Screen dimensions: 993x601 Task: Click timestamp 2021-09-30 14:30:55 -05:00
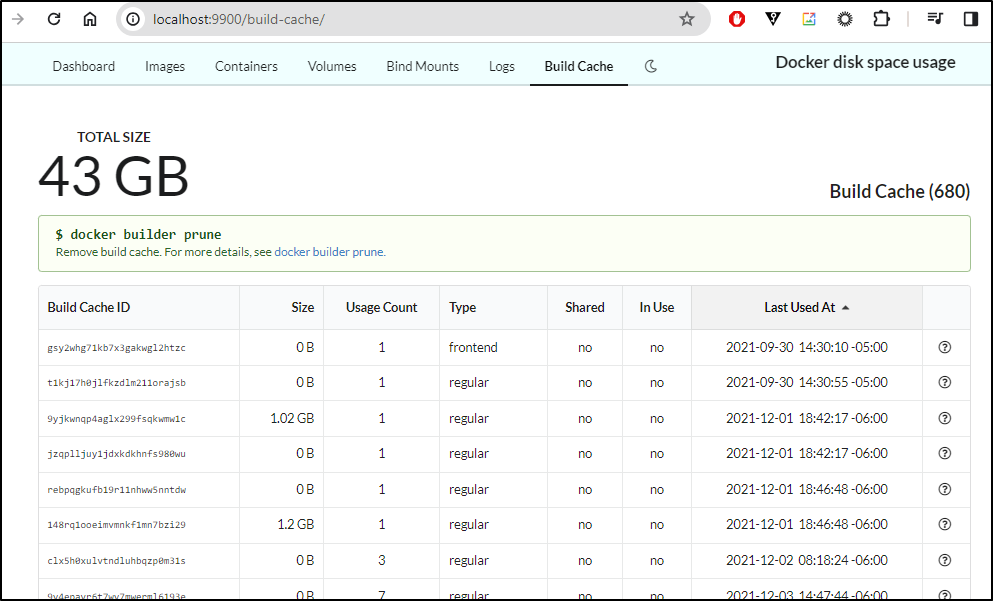point(807,383)
